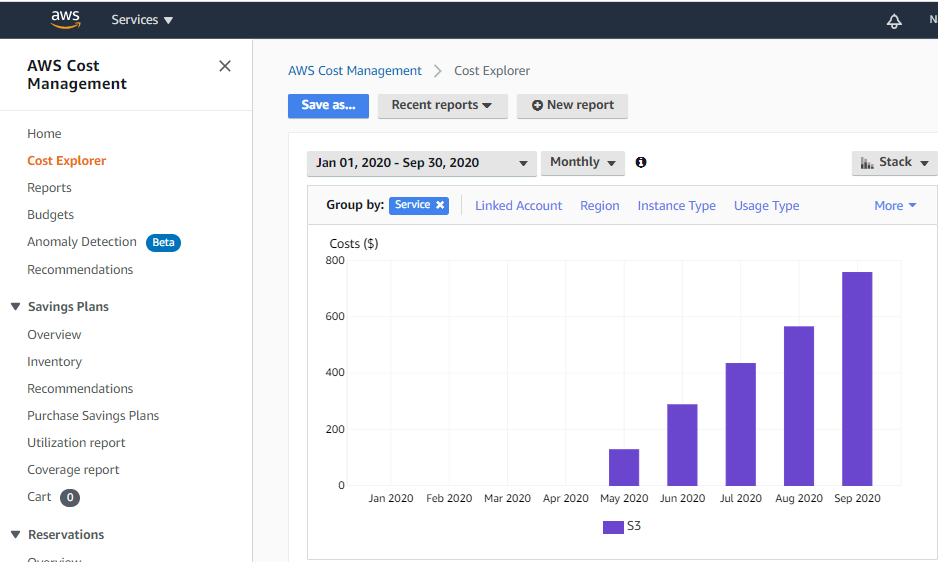Open the Services menu

click(142, 20)
